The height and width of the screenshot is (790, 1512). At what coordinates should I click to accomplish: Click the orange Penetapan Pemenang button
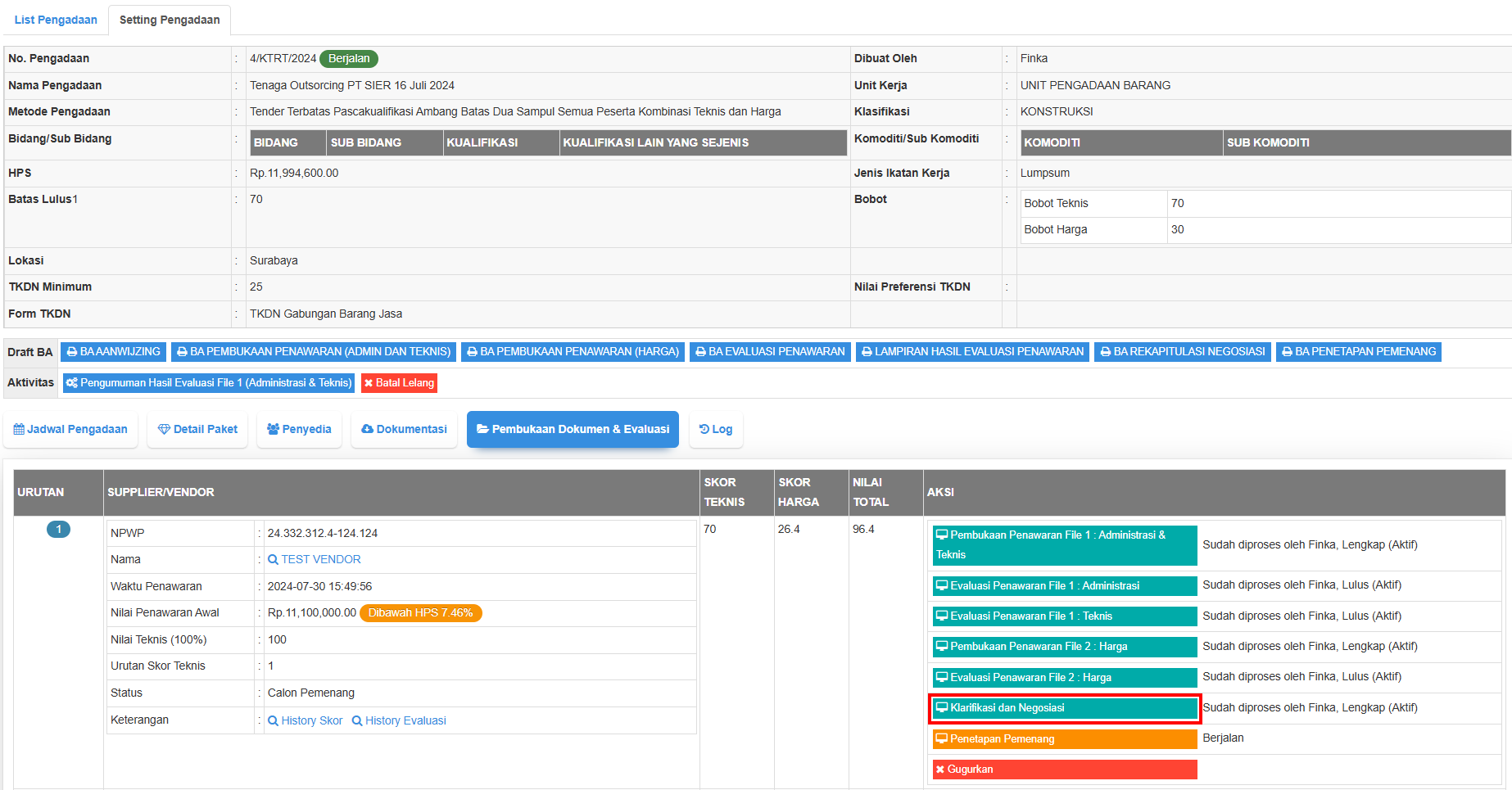pyautogui.click(x=1064, y=739)
